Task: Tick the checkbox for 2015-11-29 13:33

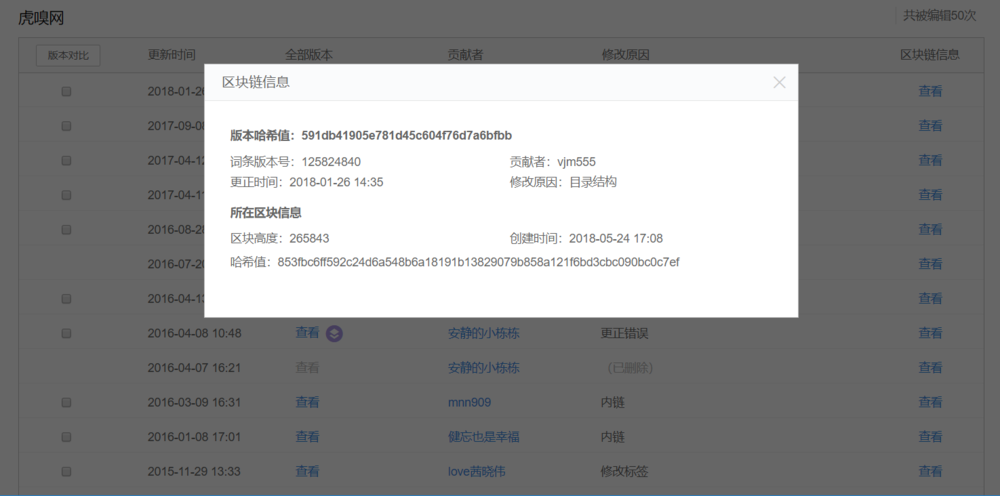Action: [66, 471]
